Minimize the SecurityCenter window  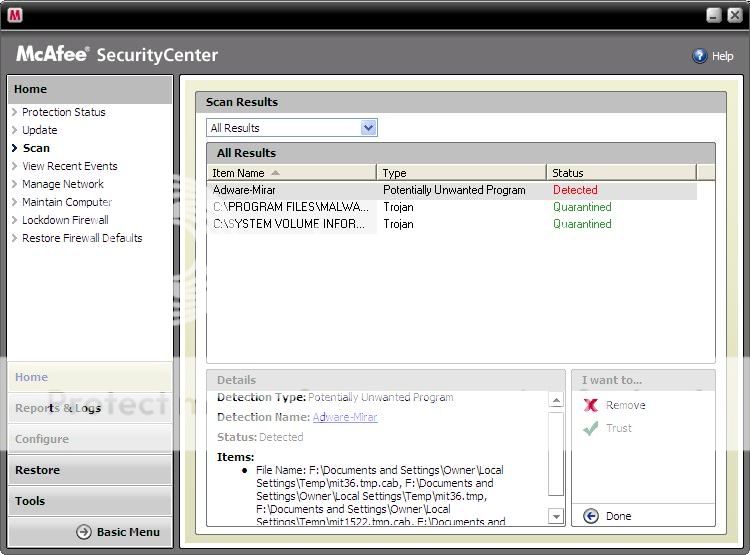coord(714,15)
